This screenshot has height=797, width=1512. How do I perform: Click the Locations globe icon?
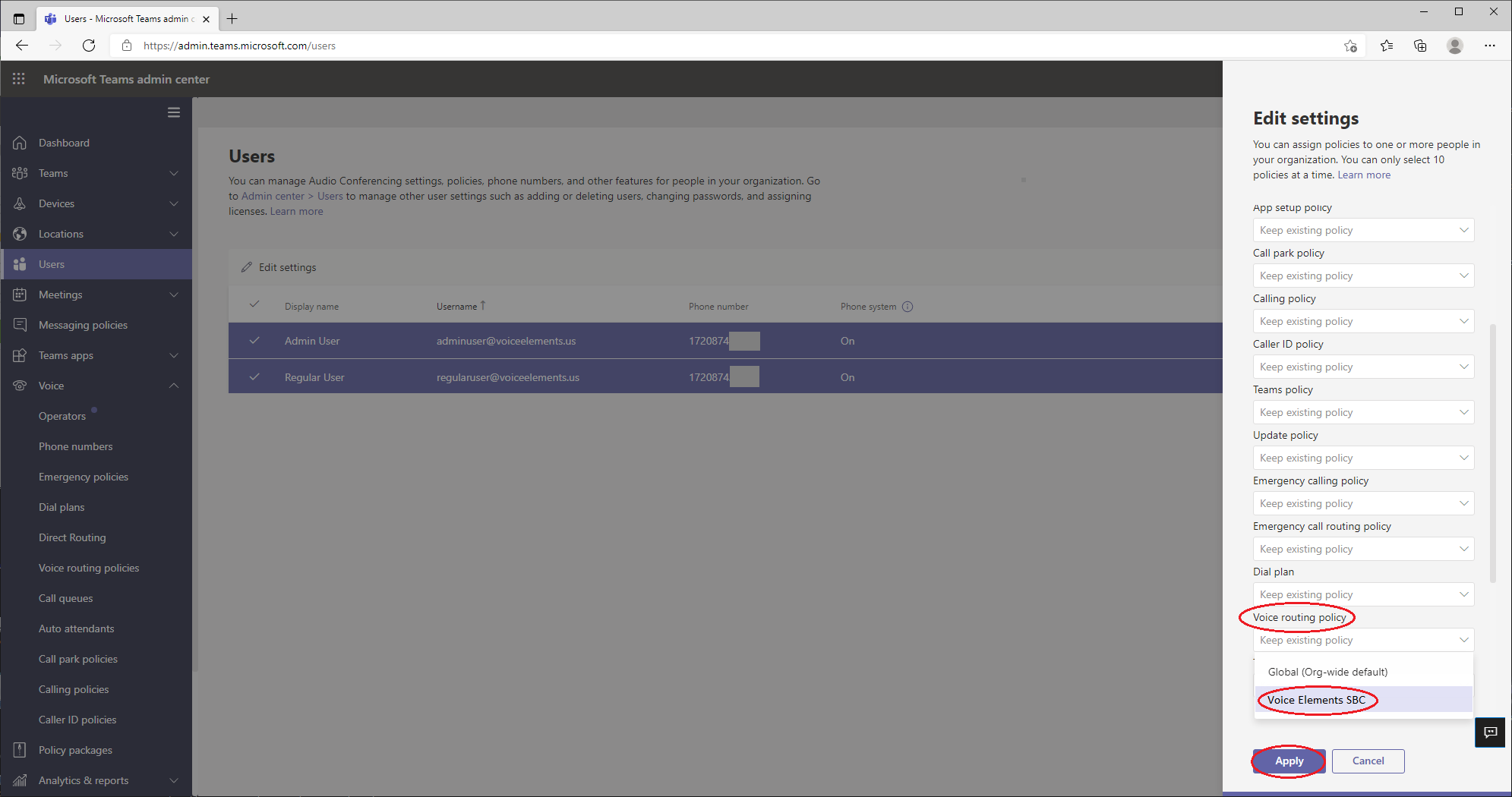click(20, 234)
